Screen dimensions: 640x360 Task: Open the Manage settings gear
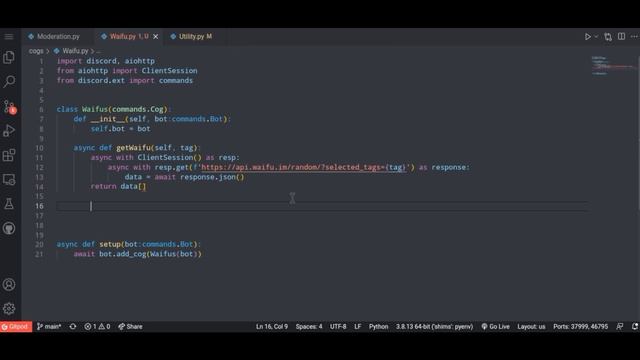[x=9, y=309]
